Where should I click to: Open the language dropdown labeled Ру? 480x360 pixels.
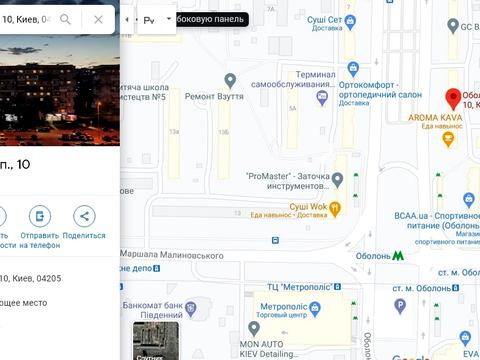pyautogui.click(x=157, y=20)
